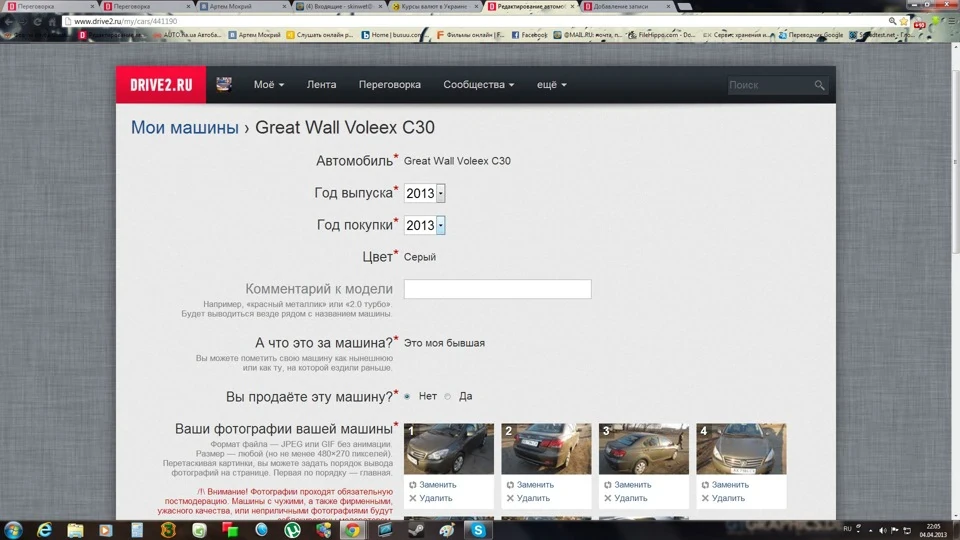Open the Windows Start button

click(13, 530)
